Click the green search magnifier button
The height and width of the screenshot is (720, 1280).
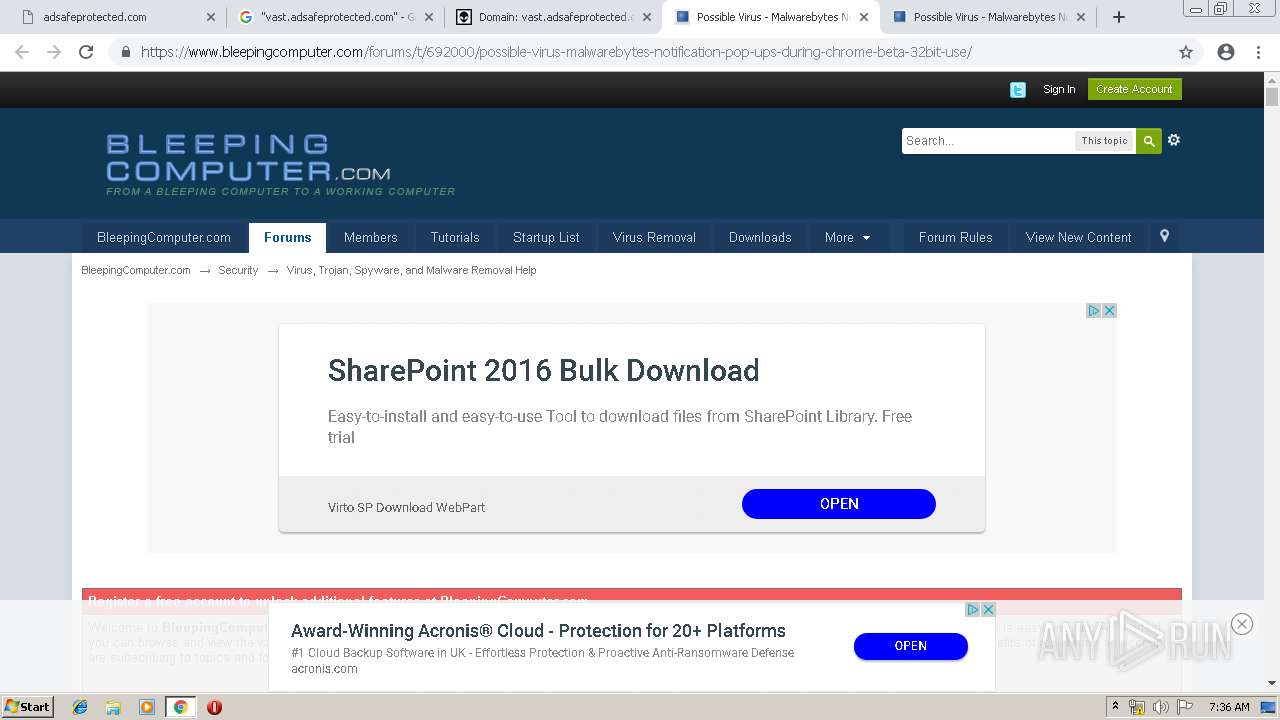(x=1149, y=141)
